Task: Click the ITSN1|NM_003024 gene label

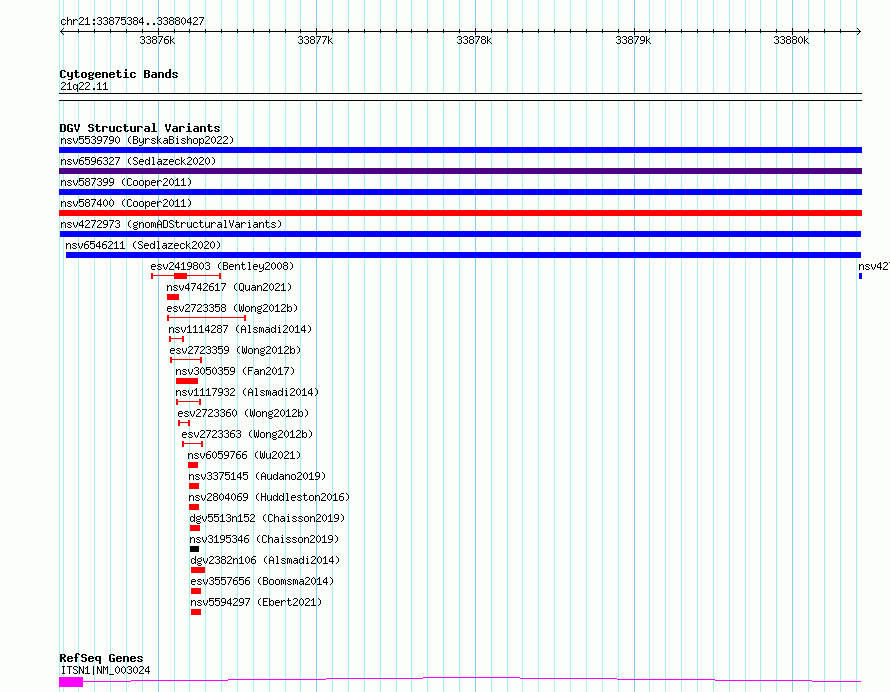Action: [x=105, y=670]
